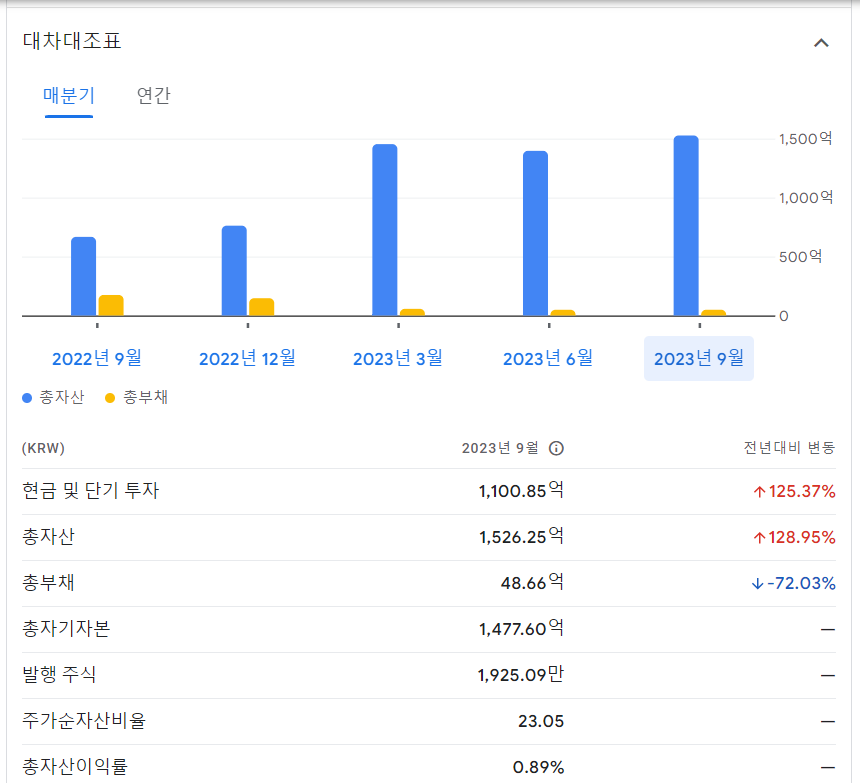Select the 2023년 3월 period
The image size is (860, 783).
[x=398, y=359]
